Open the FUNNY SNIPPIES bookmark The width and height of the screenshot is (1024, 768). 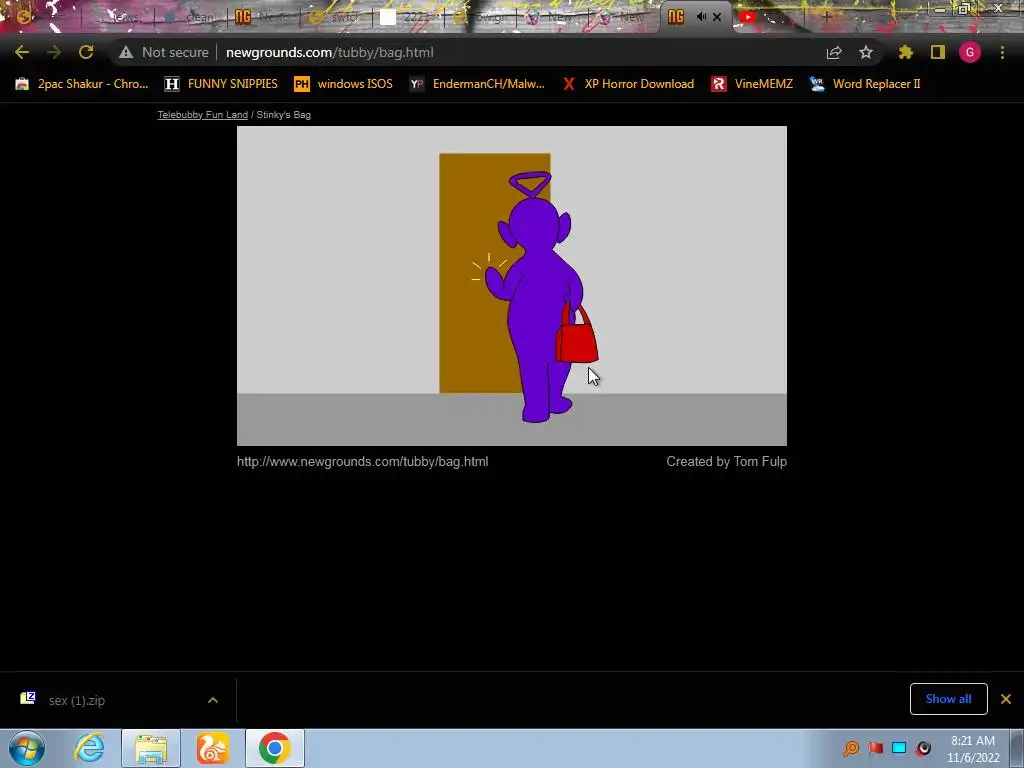221,84
